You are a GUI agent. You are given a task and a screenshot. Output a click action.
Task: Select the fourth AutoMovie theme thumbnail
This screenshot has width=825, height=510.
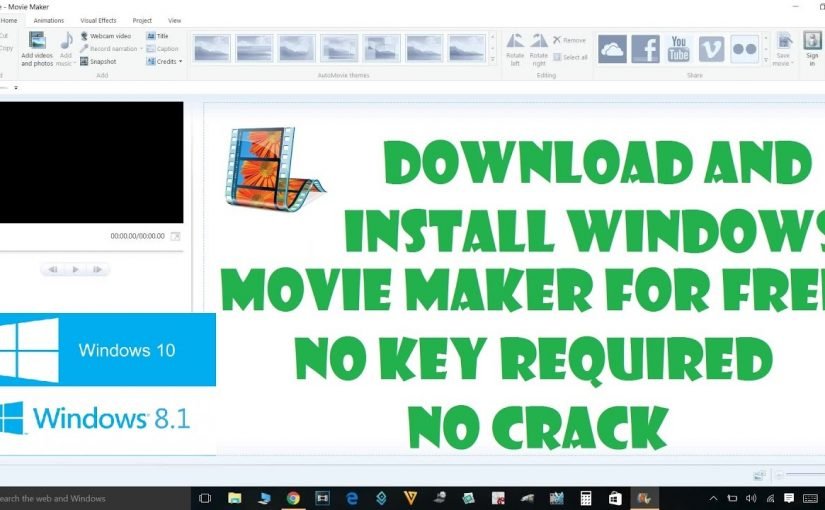point(339,48)
